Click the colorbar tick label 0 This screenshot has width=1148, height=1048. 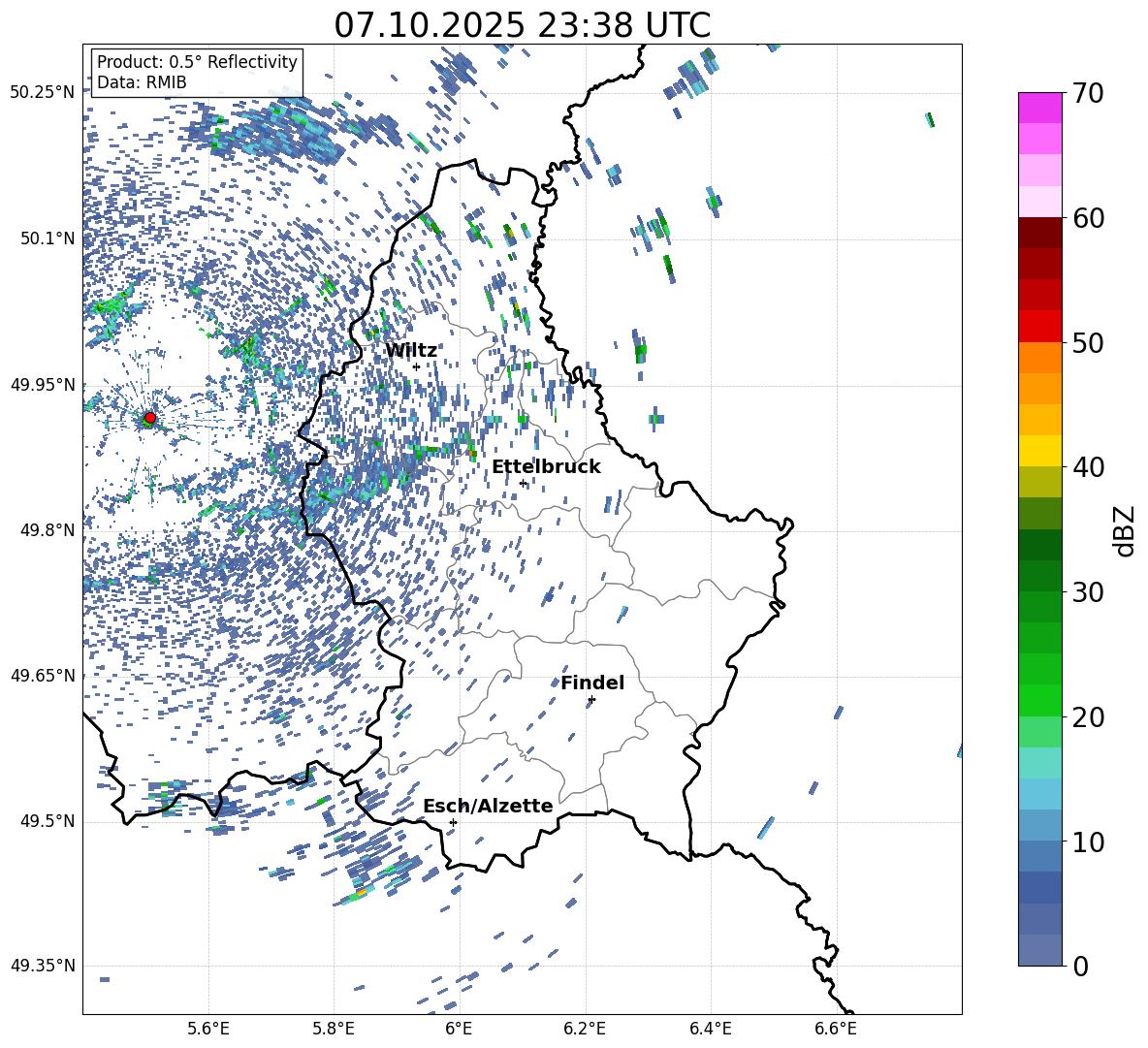point(1080,966)
